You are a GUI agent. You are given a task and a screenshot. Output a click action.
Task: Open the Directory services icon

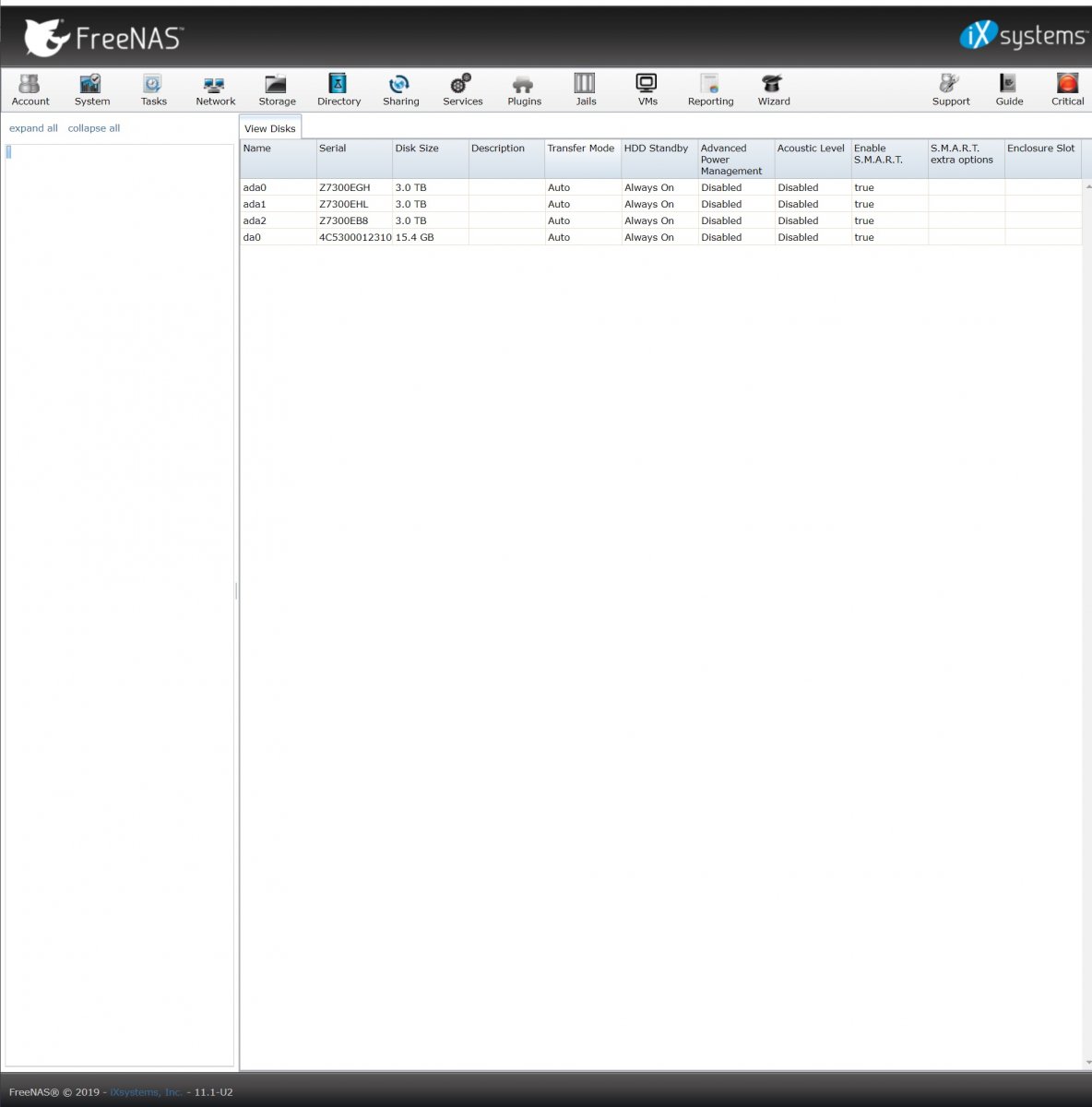(338, 90)
